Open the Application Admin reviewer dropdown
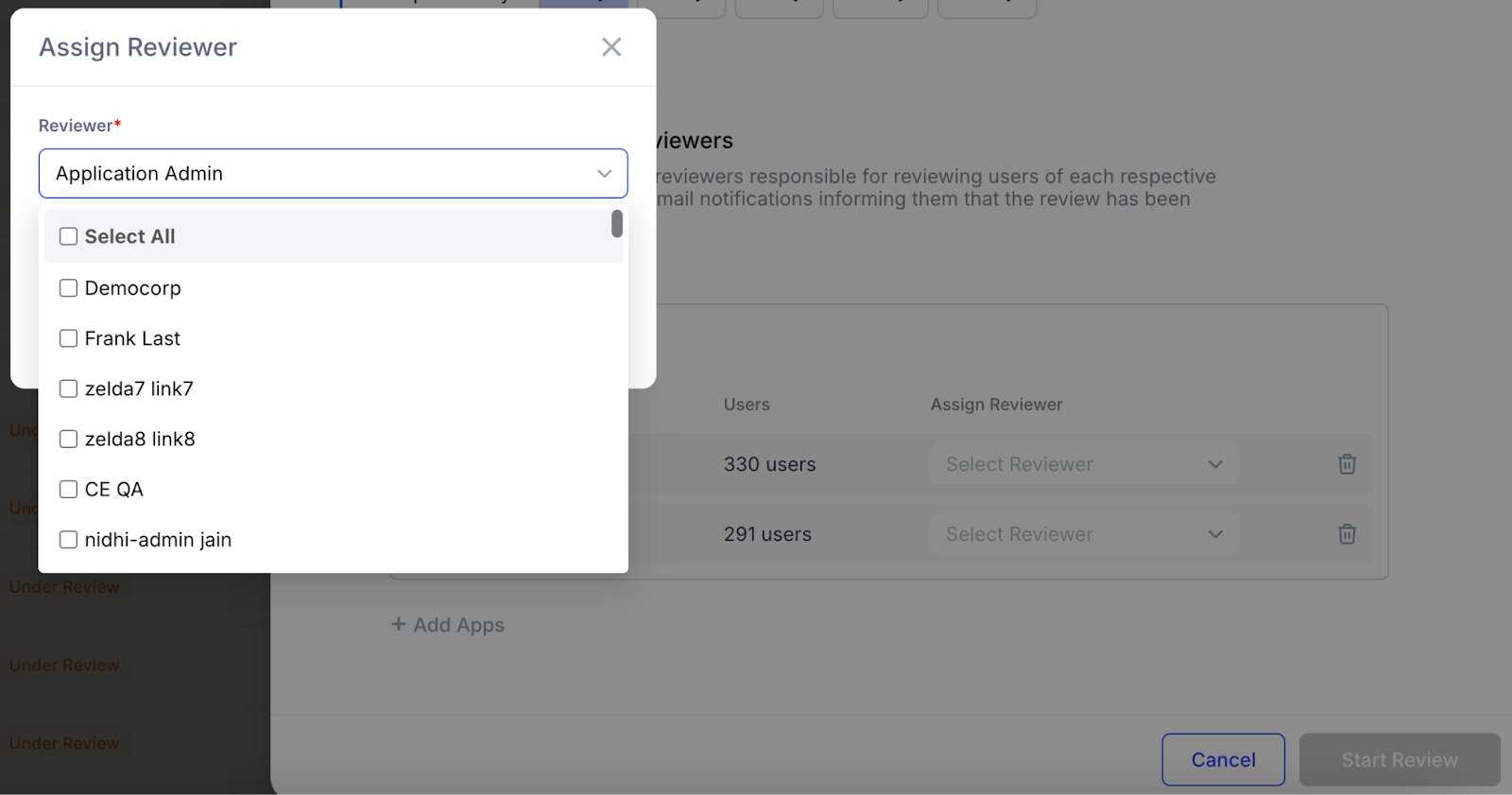This screenshot has height=795, width=1512. tap(333, 173)
